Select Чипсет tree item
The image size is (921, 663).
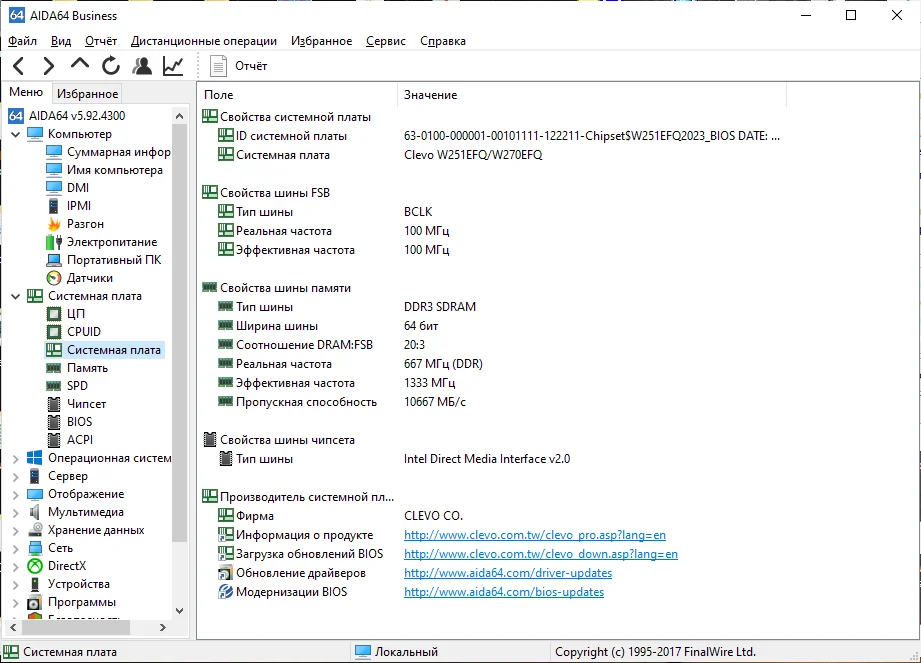coord(76,404)
